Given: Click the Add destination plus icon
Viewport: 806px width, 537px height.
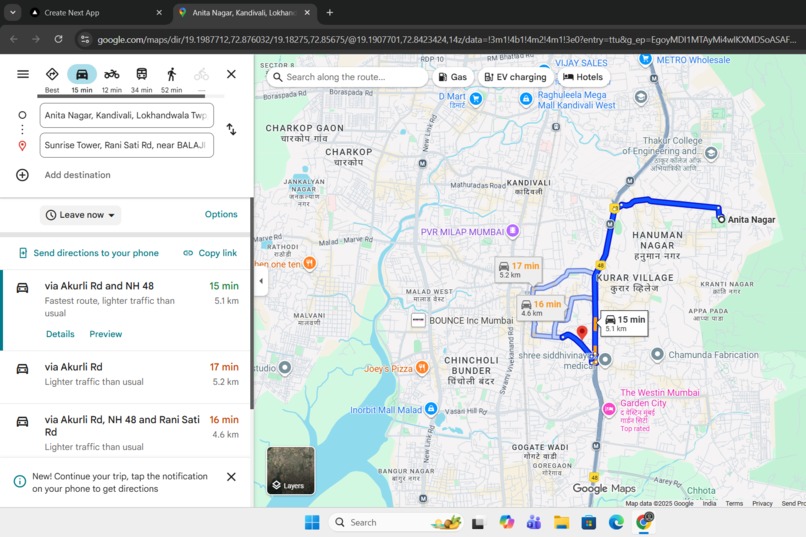Looking at the screenshot, I should 22,175.
